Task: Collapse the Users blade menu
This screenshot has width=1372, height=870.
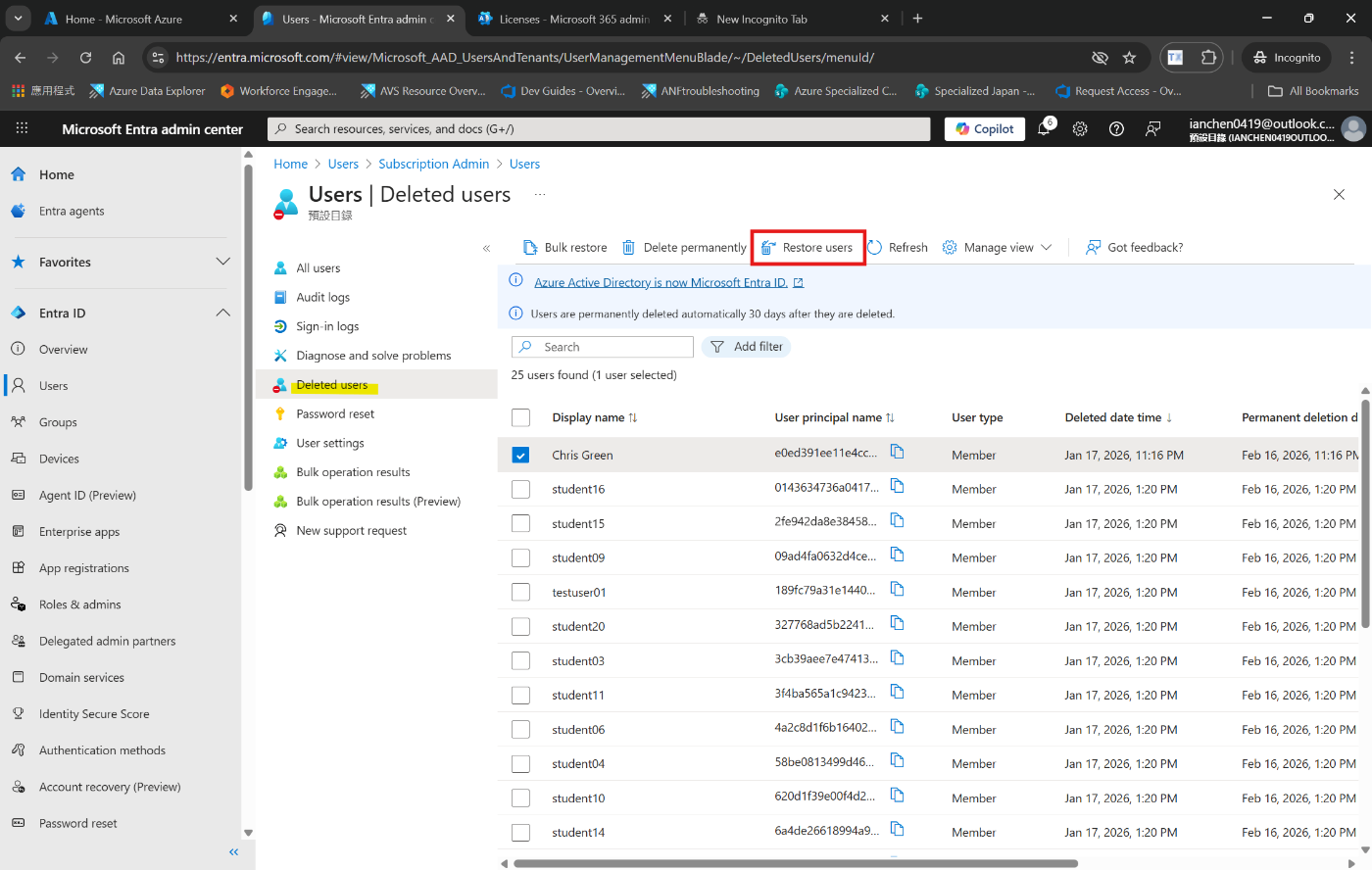Action: pos(486,248)
